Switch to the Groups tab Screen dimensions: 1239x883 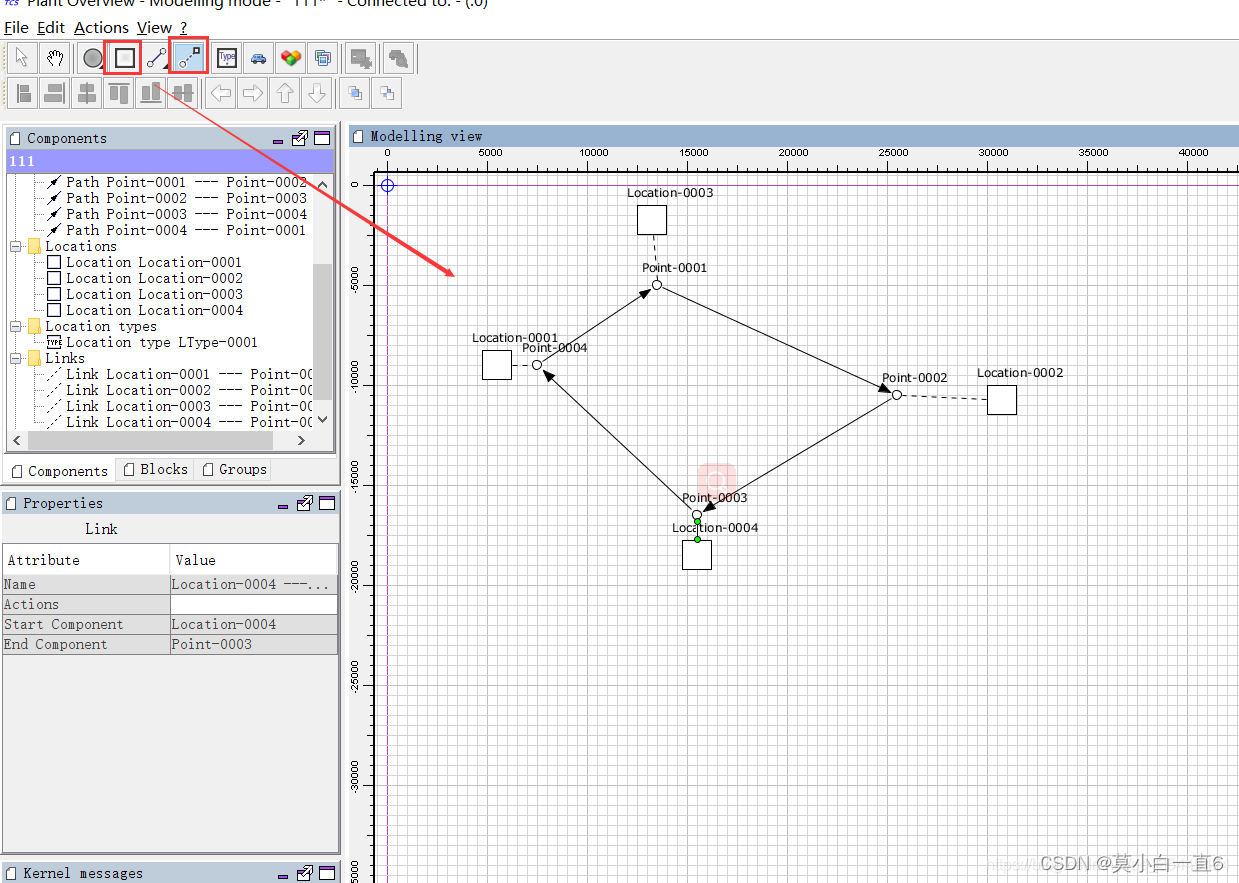234,469
